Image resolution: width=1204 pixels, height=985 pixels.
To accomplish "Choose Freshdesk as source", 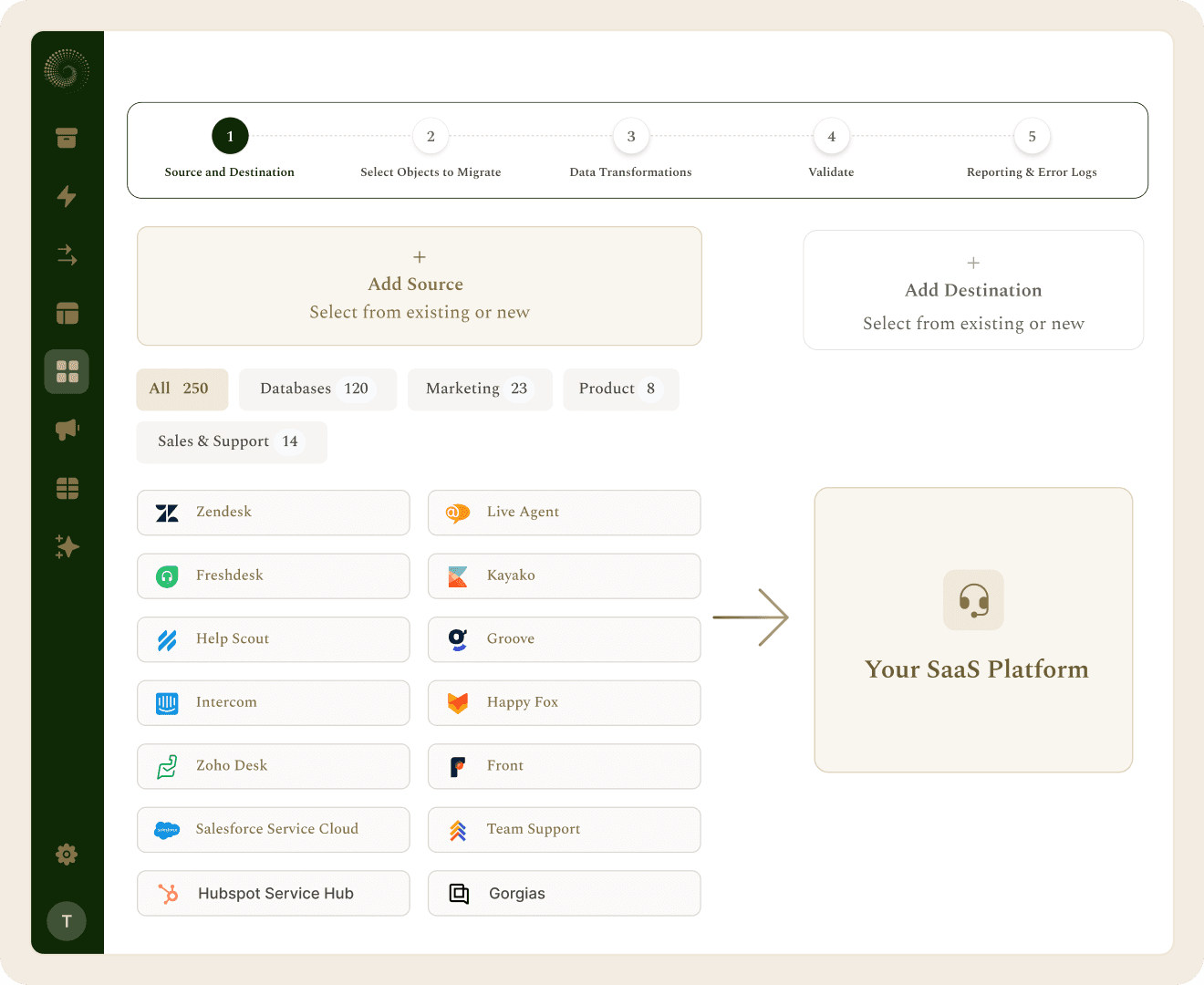I will 274,576.
